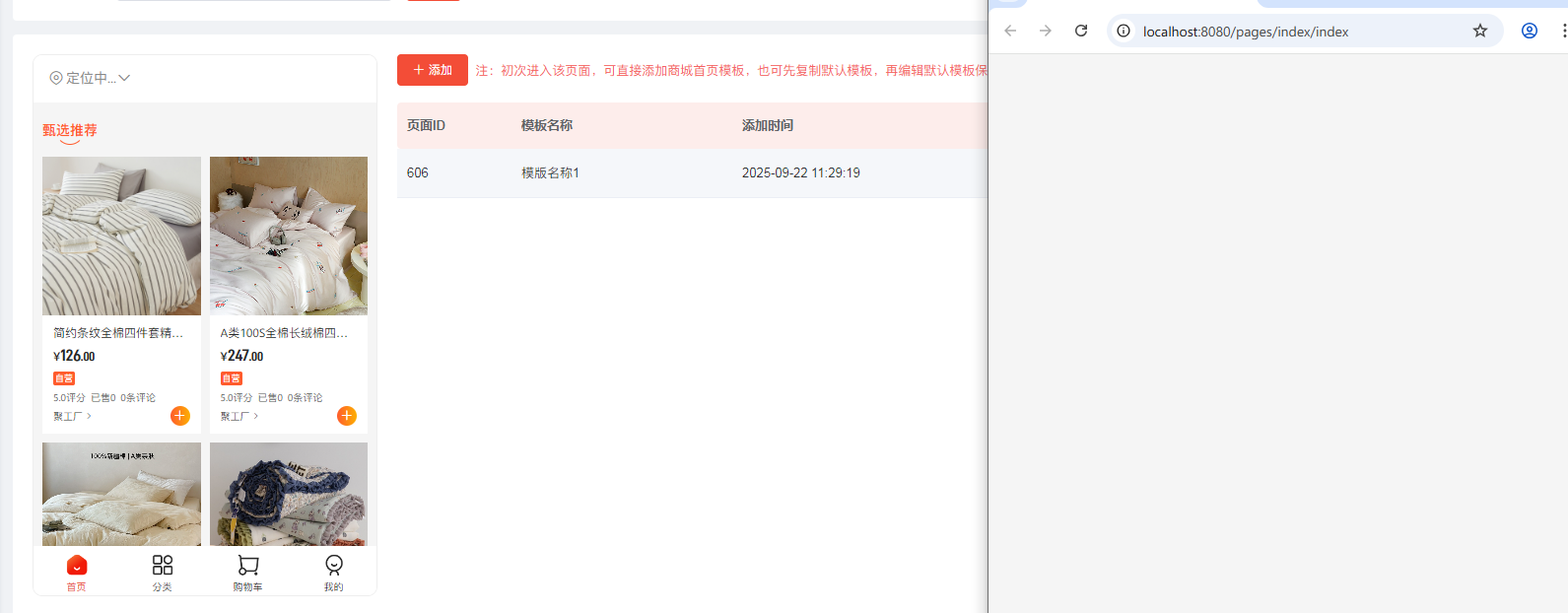Image resolution: width=1568 pixels, height=613 pixels.
Task: View site information icon beside the URL
Action: tap(1124, 31)
